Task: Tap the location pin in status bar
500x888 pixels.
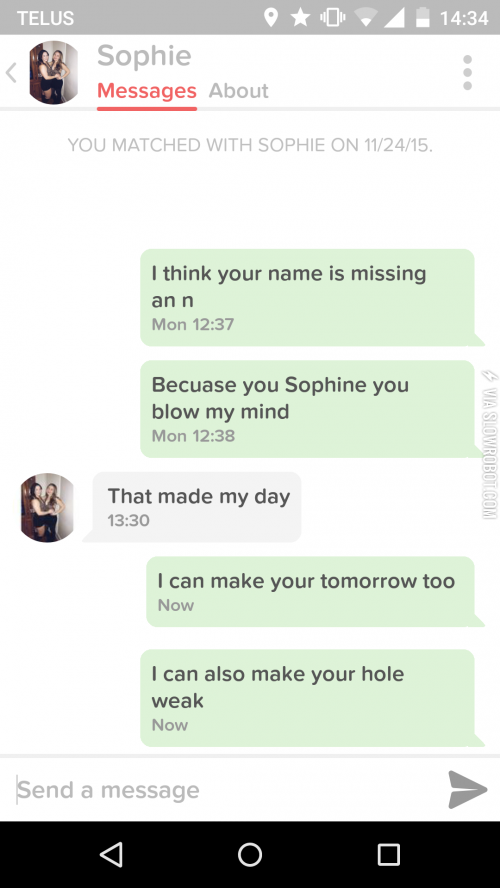Action: coord(271,18)
